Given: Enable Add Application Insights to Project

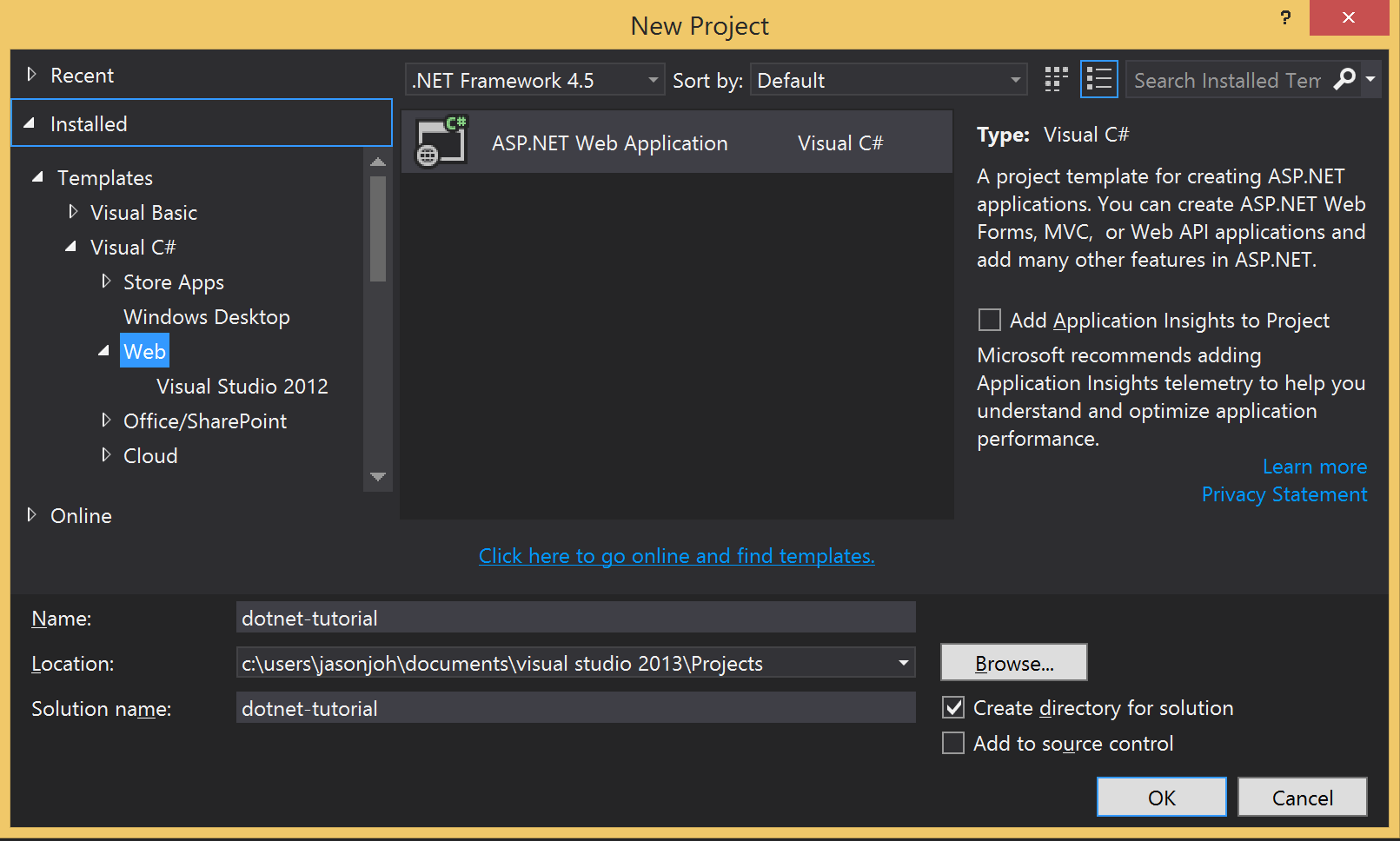Looking at the screenshot, I should (989, 320).
